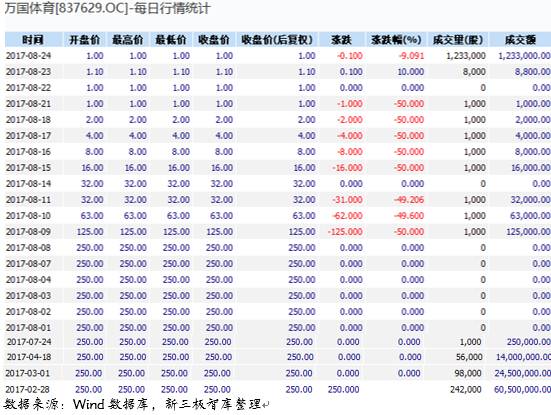Click the 开盘价 column header
This screenshot has width=551, height=415.
click(84, 40)
